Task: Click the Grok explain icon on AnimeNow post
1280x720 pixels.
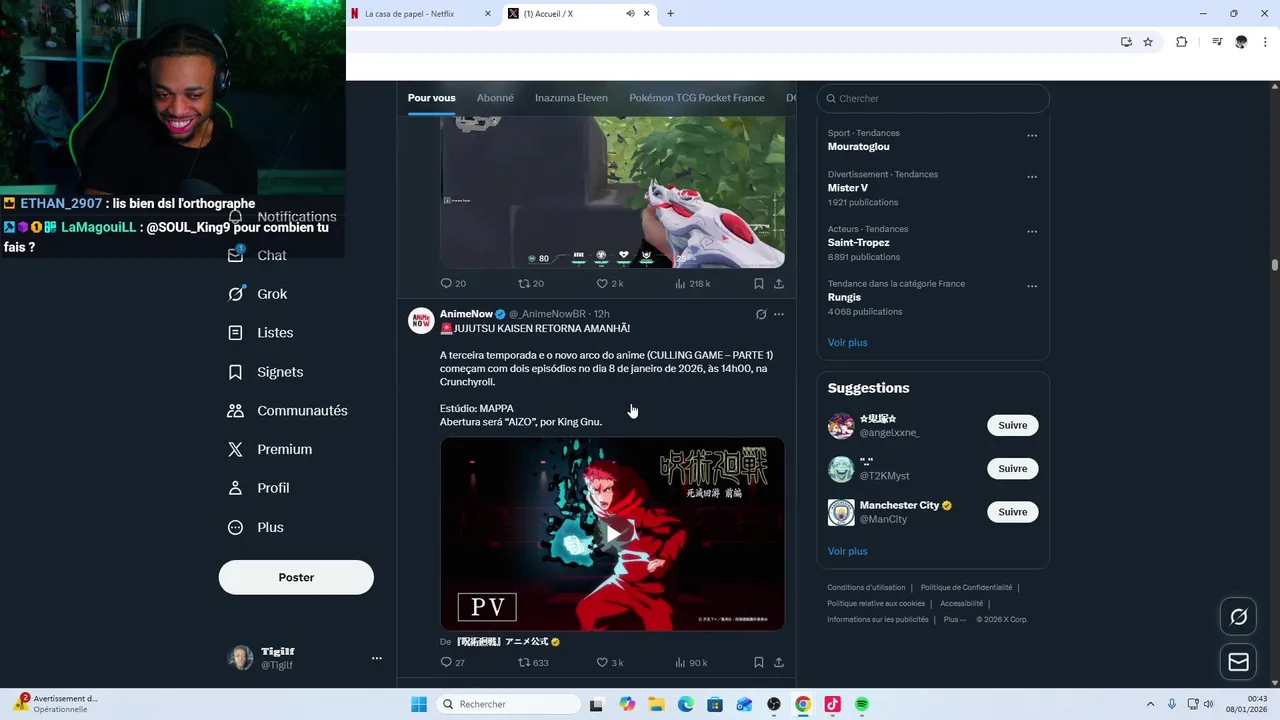Action: coord(761,314)
